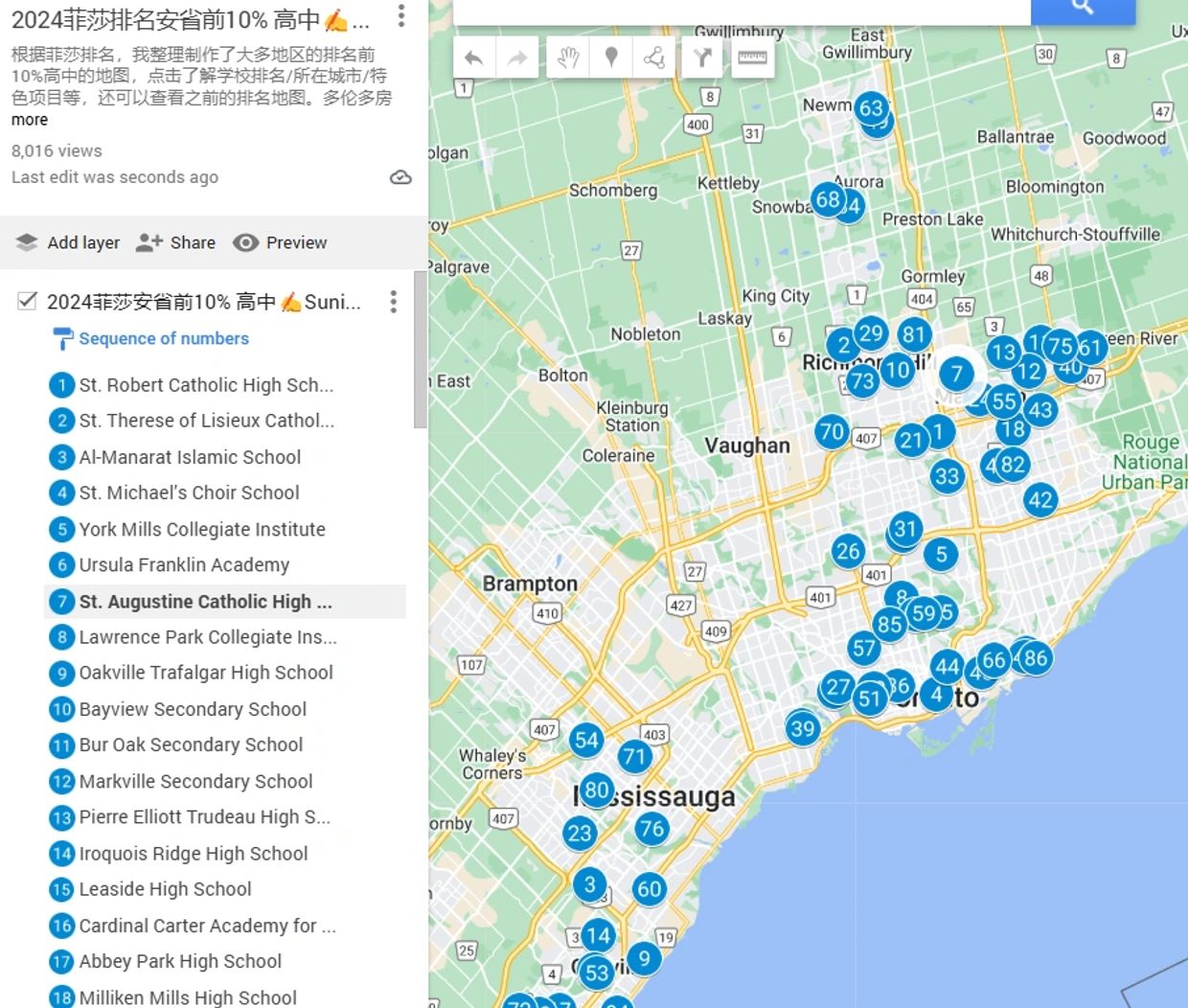1188x1008 pixels.
Task: Click the map title text
Action: (x=190, y=19)
